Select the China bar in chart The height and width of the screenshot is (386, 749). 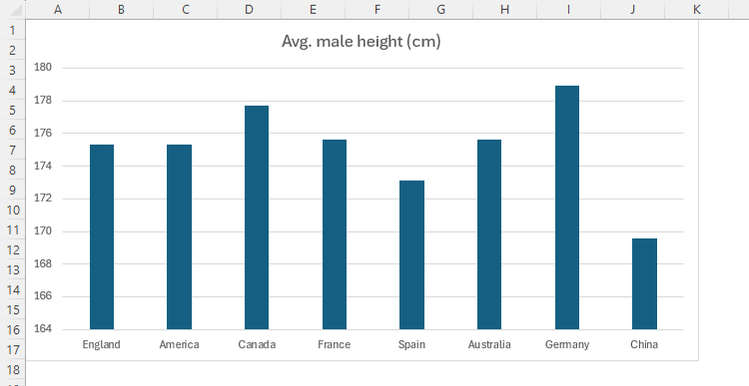coord(644,284)
